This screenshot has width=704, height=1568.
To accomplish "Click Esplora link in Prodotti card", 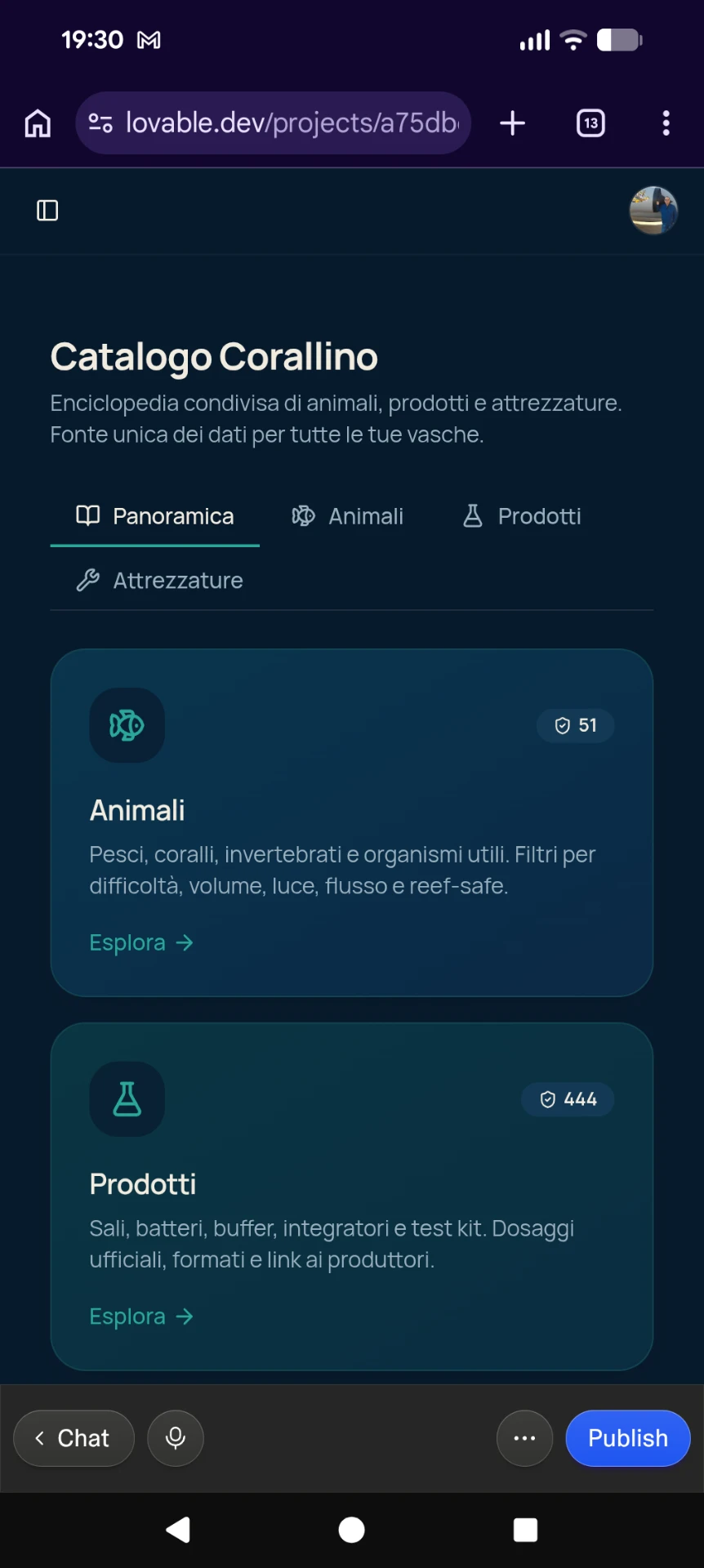I will pyautogui.click(x=141, y=1316).
